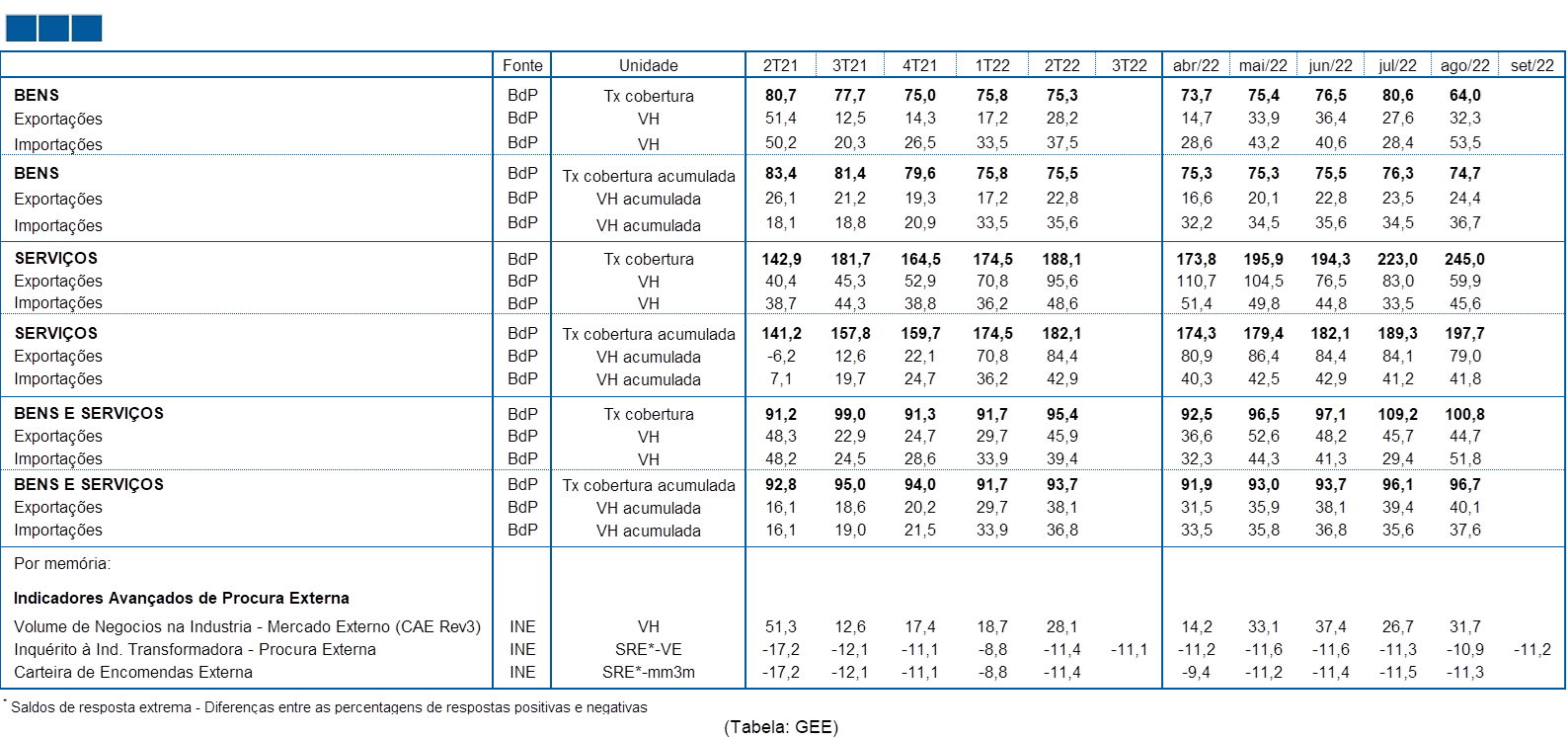Select the value 31,7 in Volume de Negocios row

(1464, 626)
